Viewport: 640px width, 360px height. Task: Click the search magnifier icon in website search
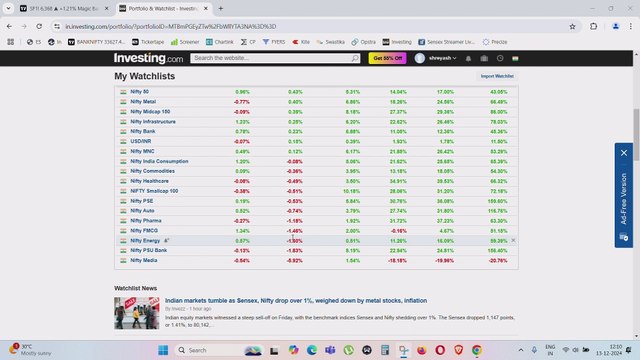click(355, 58)
